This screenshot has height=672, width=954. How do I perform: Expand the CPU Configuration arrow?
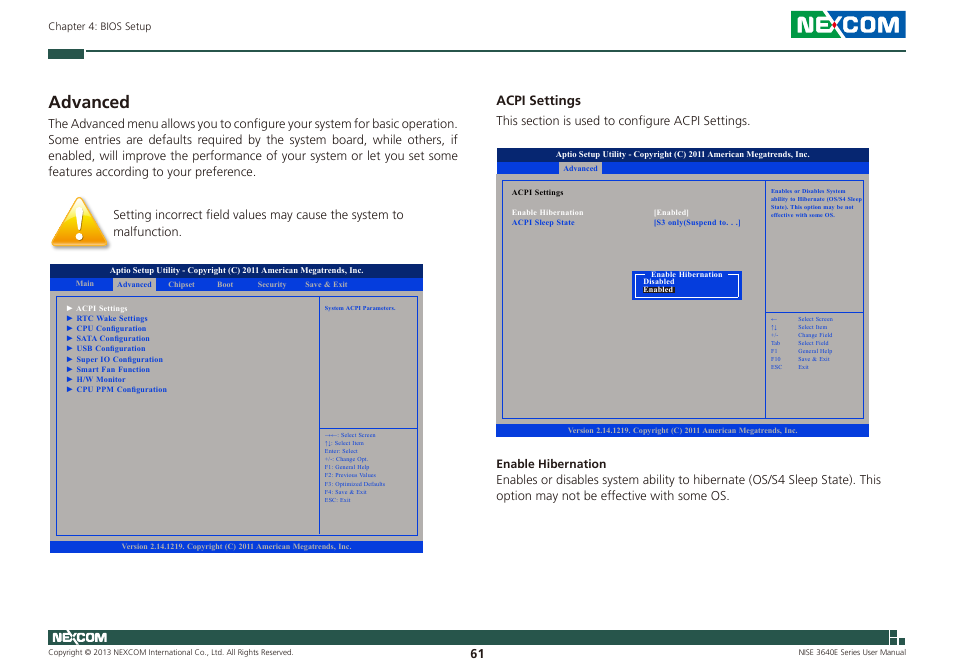tap(69, 328)
